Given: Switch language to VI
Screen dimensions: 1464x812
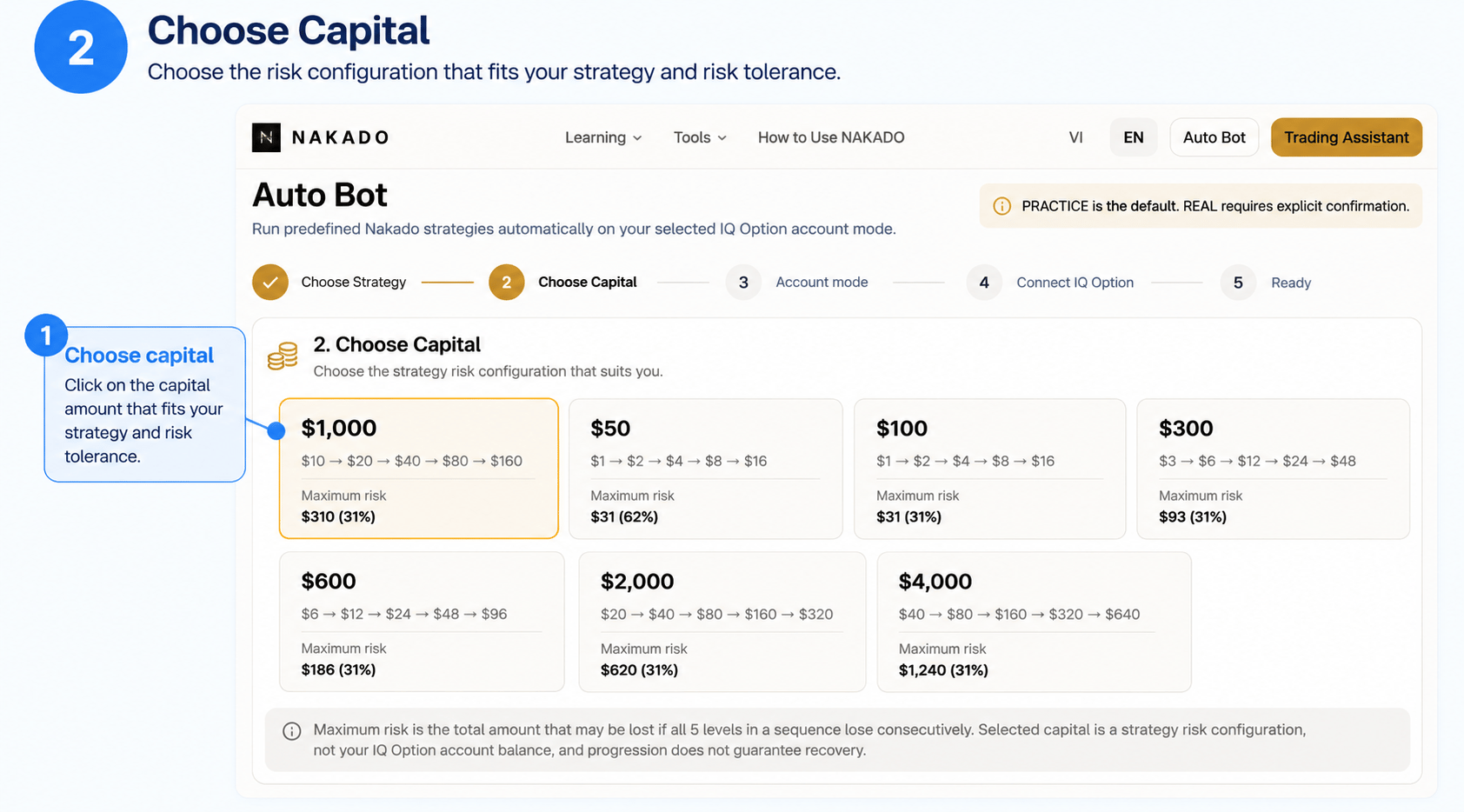Looking at the screenshot, I should coord(1075,137).
